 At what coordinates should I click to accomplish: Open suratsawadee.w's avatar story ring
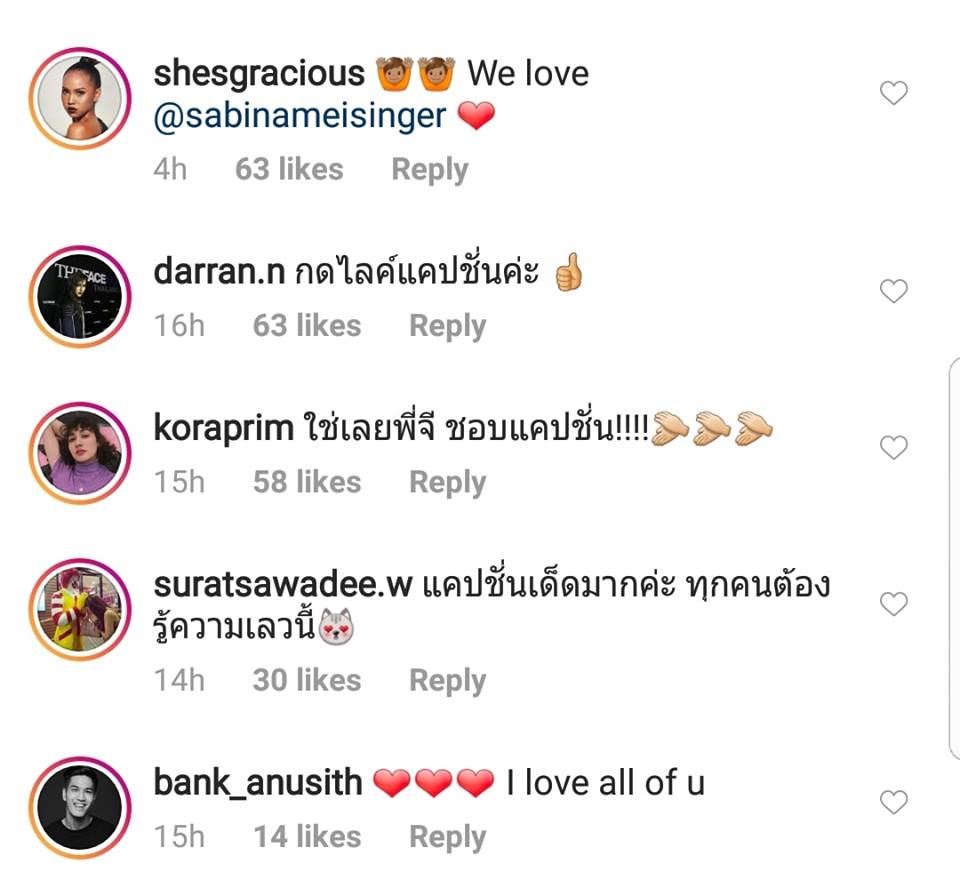click(80, 609)
